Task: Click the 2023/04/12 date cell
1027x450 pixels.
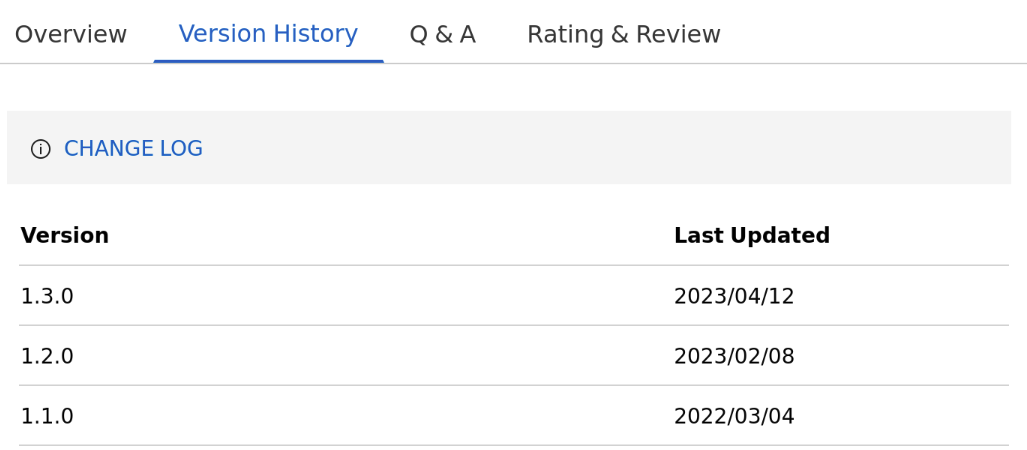Action: 733,297
